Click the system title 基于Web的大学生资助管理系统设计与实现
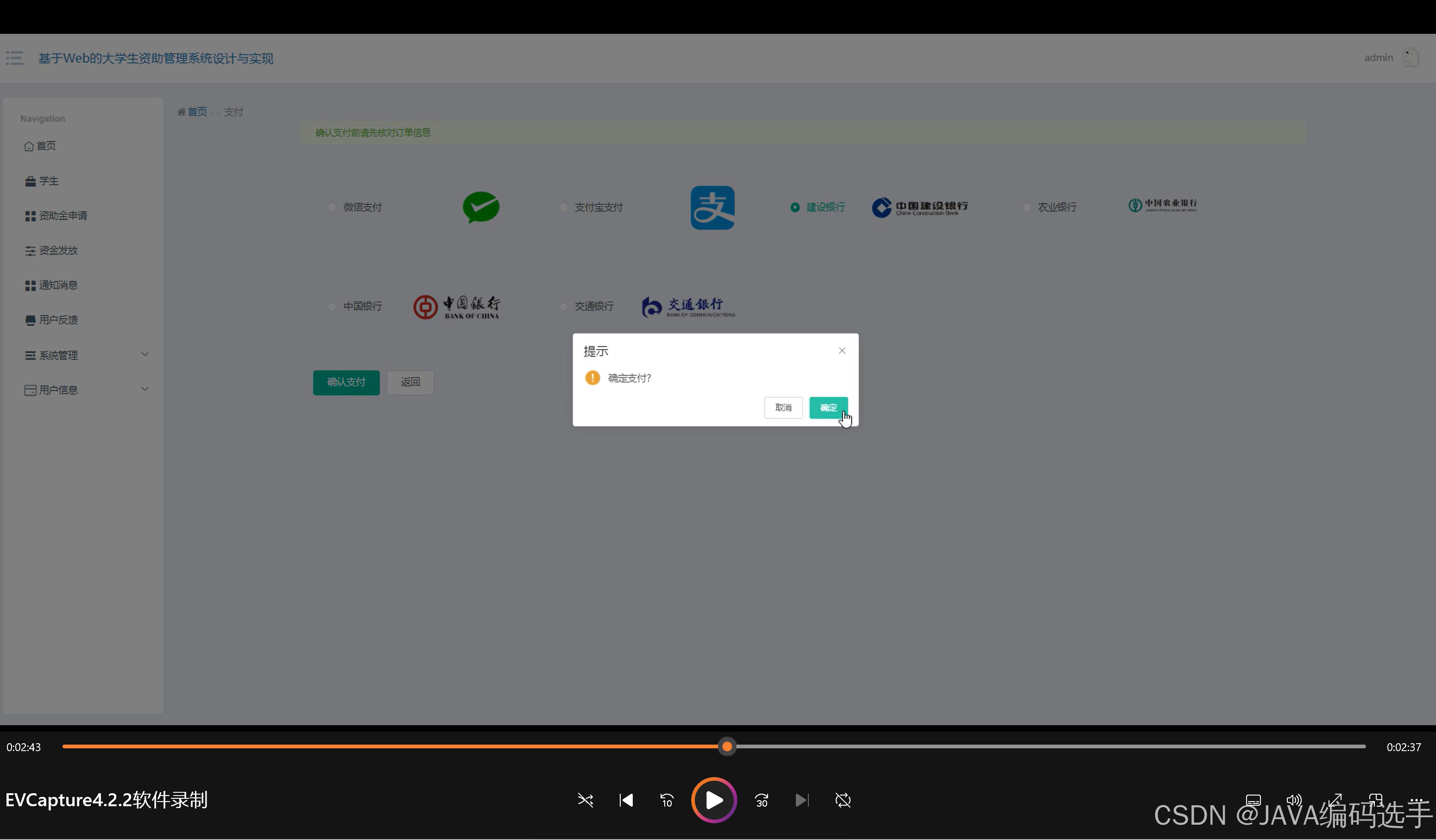The height and width of the screenshot is (840, 1436). [x=156, y=58]
